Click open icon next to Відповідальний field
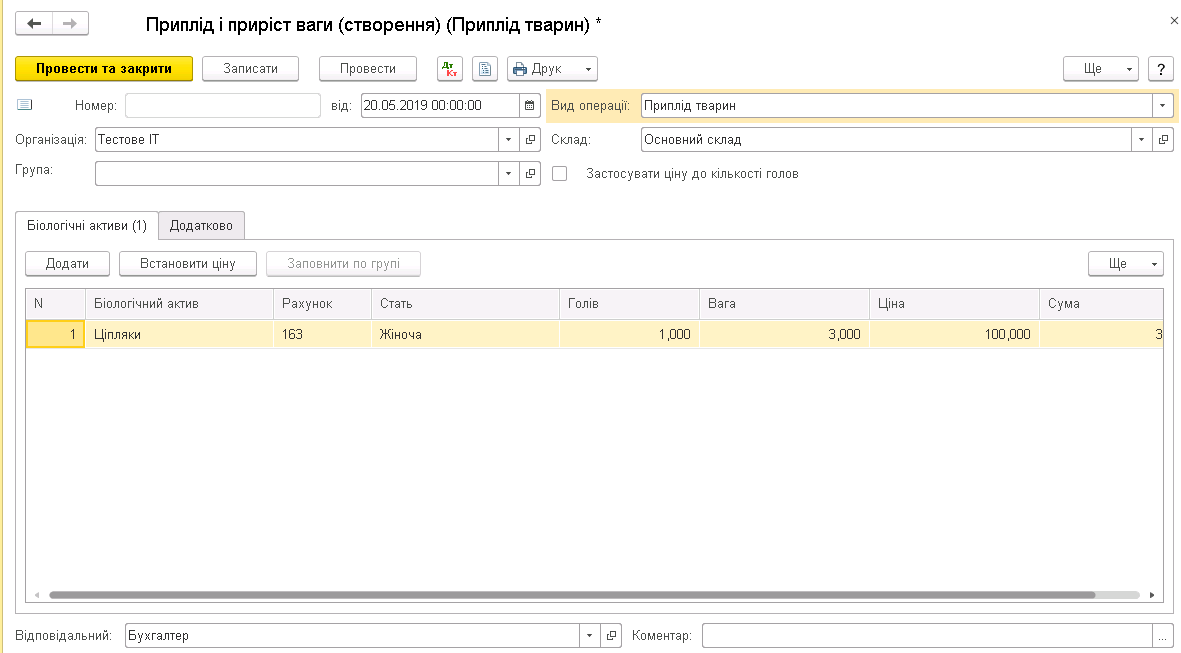The height and width of the screenshot is (653, 1181). point(611,636)
